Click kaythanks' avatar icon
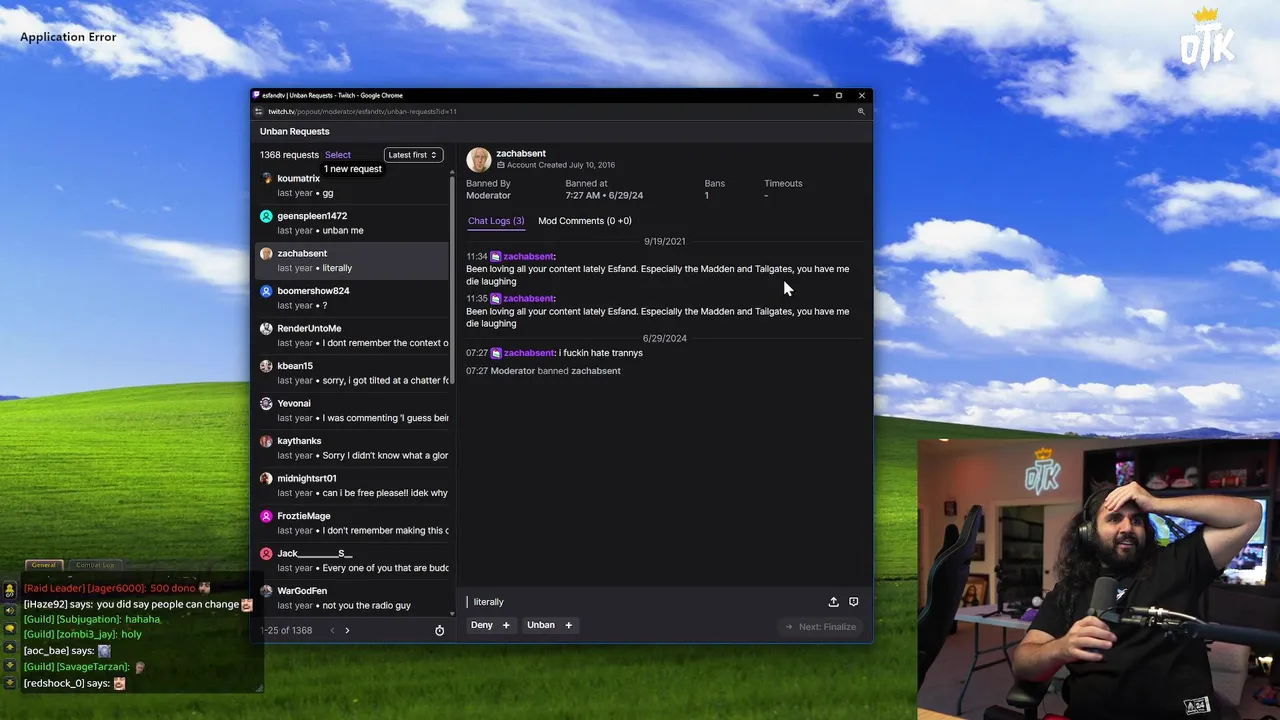 pos(266,441)
